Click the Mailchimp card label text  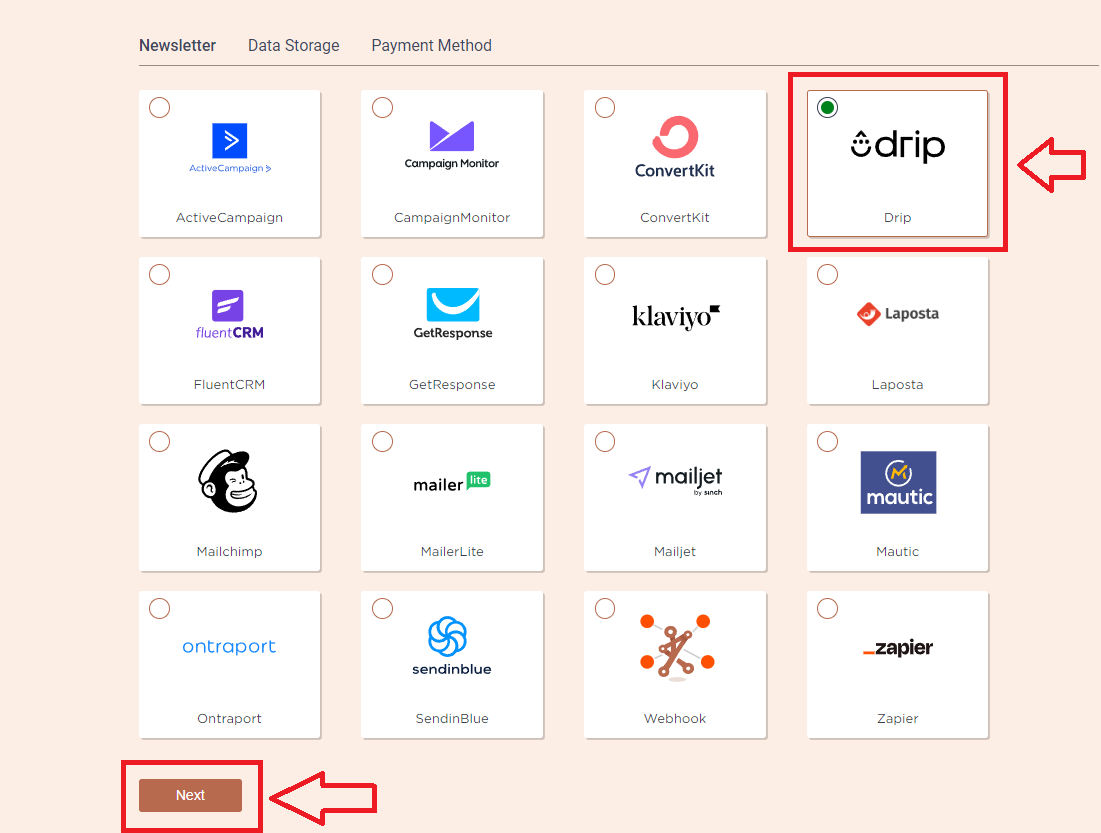(230, 552)
